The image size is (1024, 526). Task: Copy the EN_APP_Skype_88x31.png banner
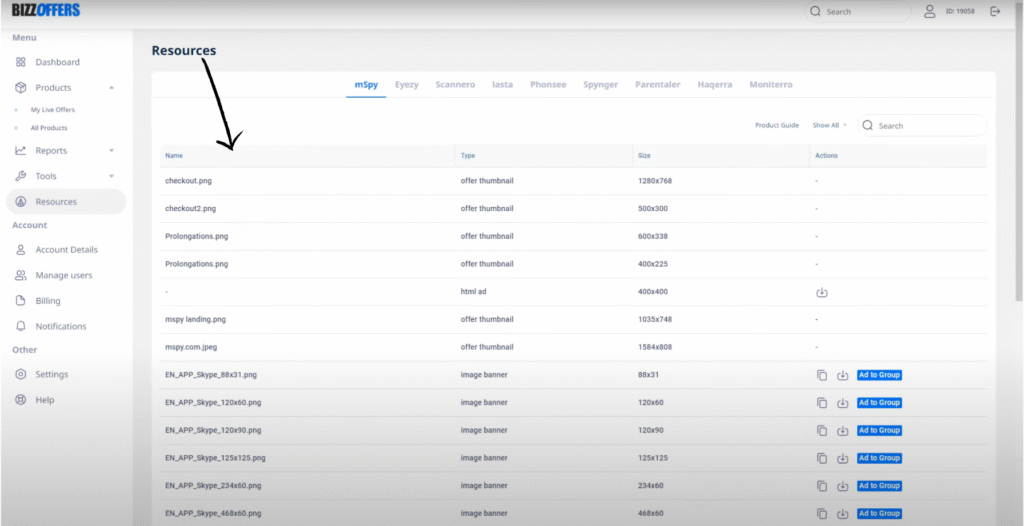(822, 375)
